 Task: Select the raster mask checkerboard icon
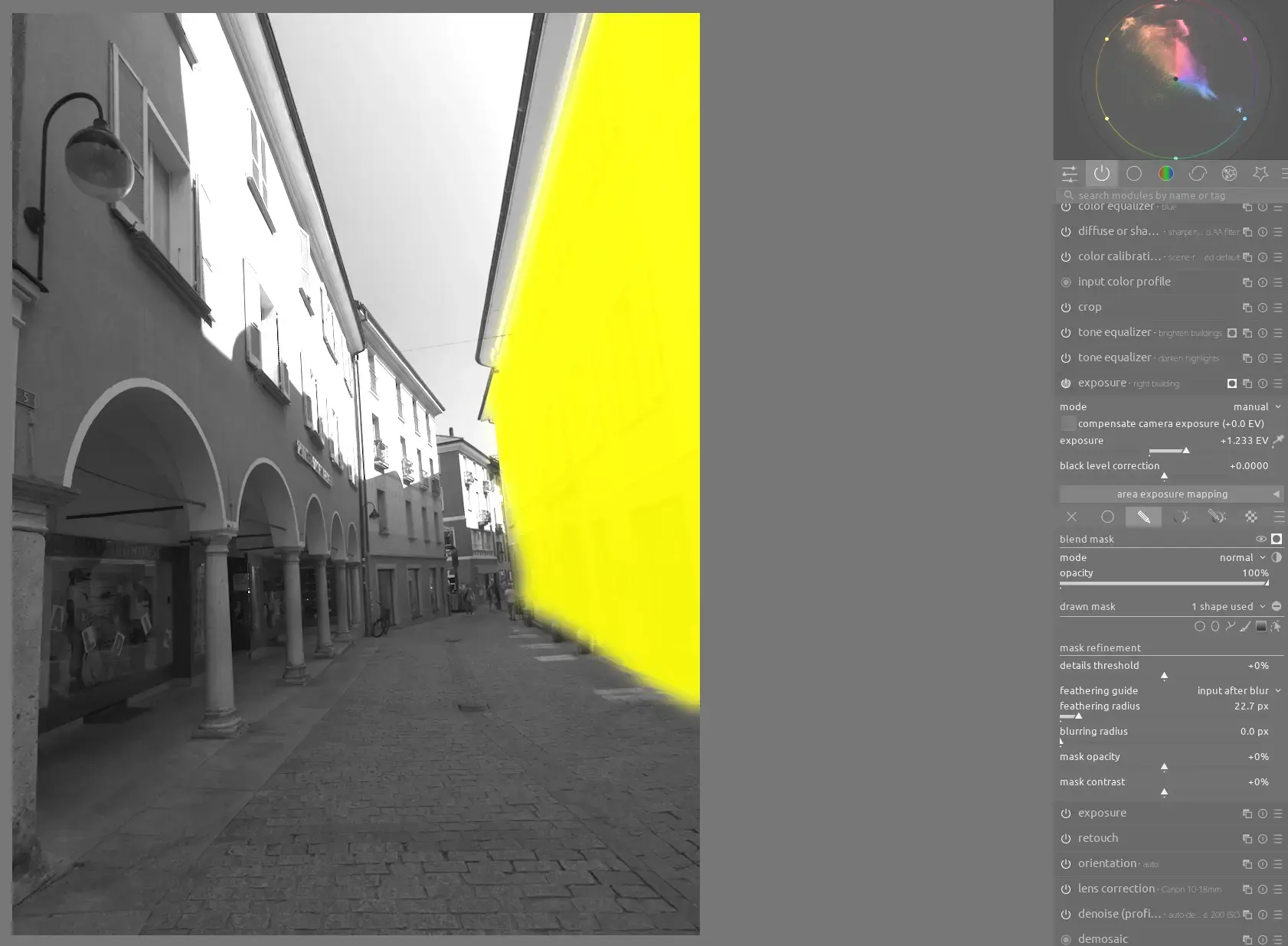1250,517
